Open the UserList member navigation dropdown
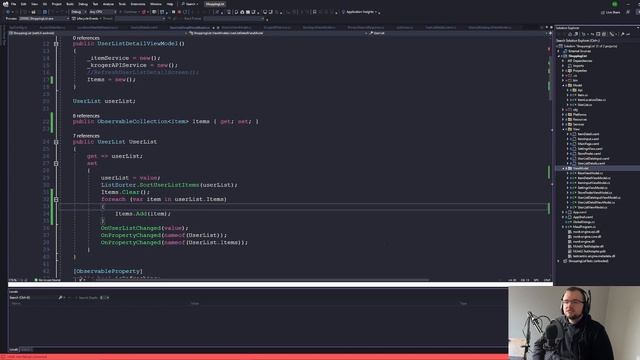The height and width of the screenshot is (360, 640). pos(457,33)
